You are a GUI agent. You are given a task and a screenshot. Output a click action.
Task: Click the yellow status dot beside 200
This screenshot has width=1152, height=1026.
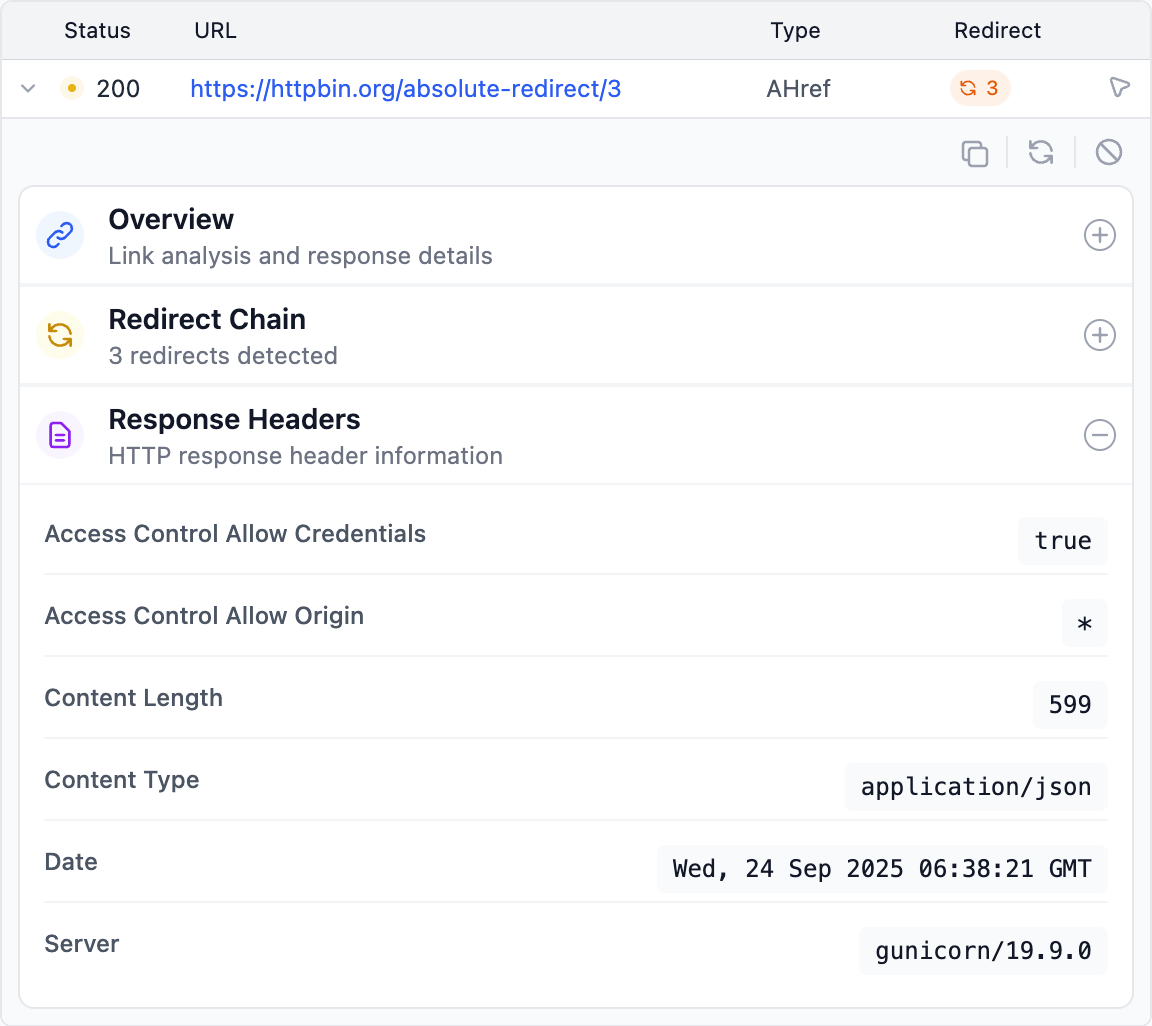(71, 88)
